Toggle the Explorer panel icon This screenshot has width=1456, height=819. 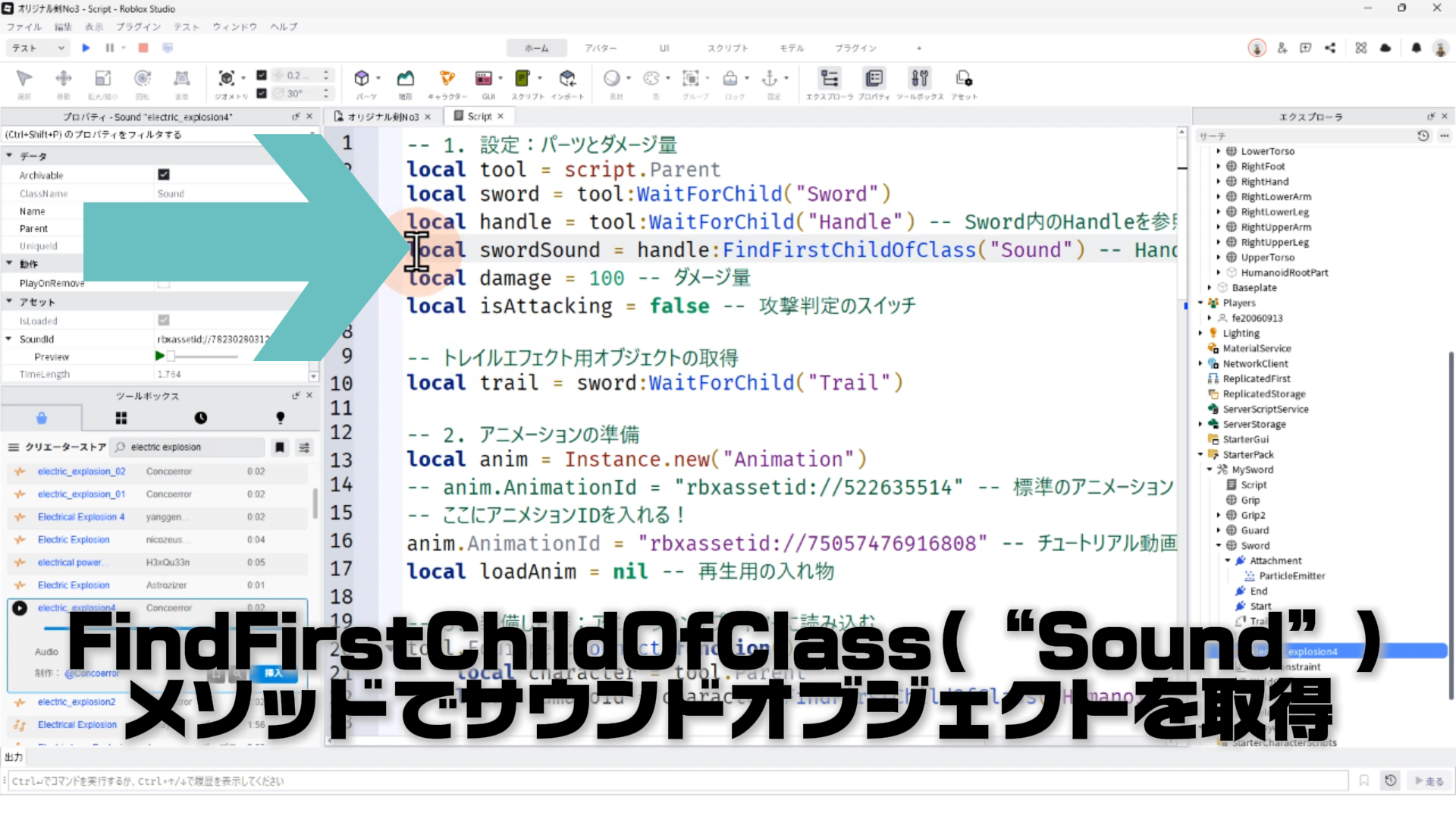coord(830,79)
